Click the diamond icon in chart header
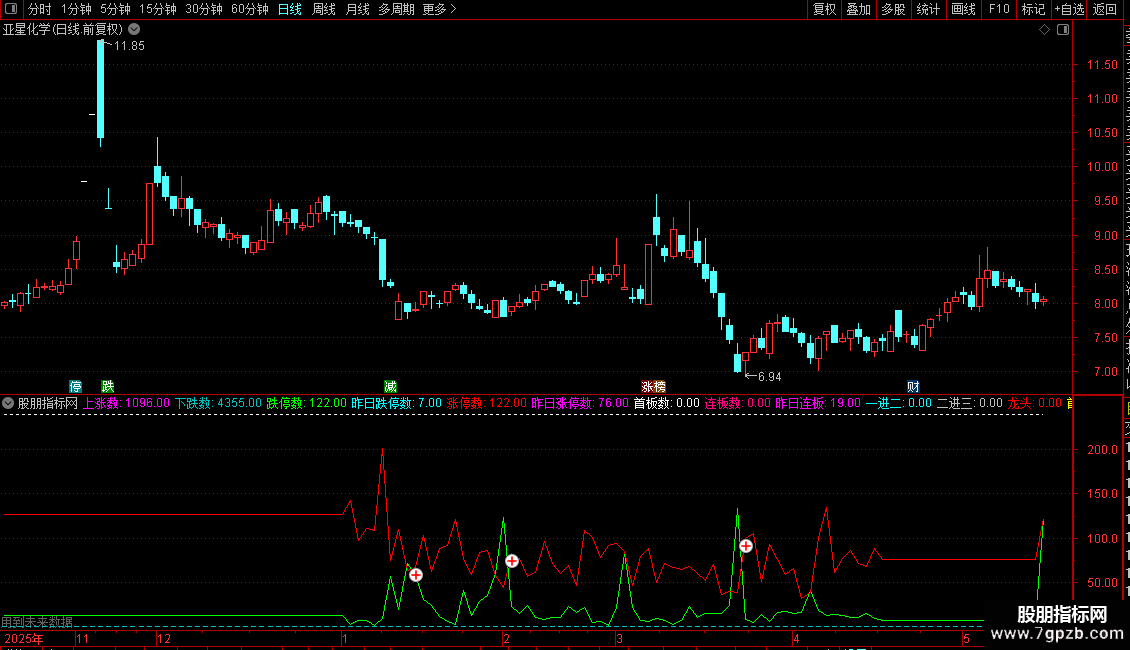 point(1044,30)
